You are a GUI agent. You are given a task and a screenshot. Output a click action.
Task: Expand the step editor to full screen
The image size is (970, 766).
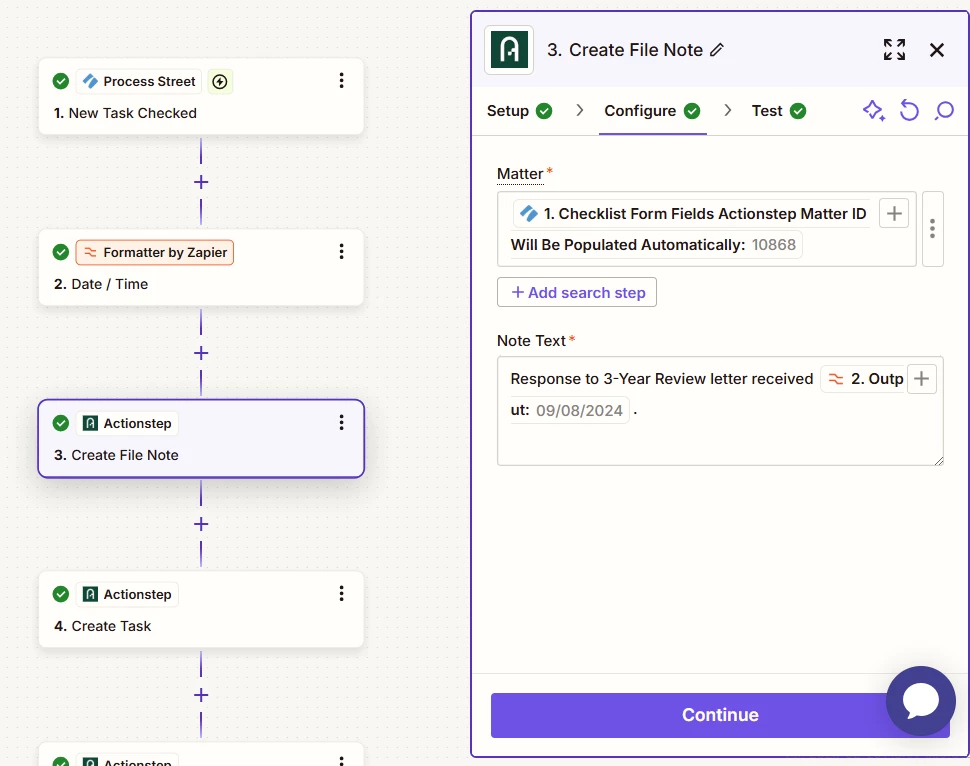[894, 50]
